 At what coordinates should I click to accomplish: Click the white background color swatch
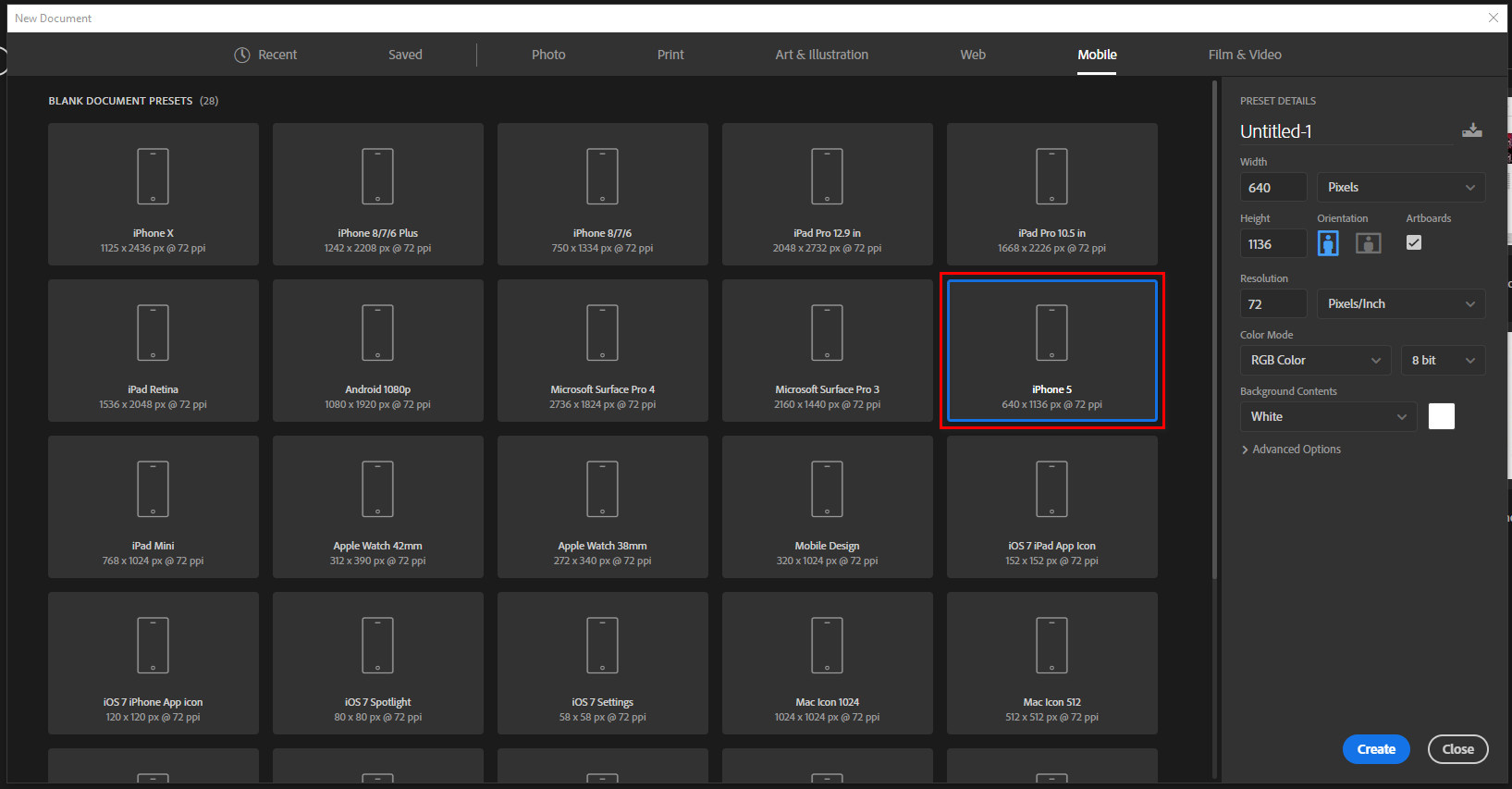1442,416
